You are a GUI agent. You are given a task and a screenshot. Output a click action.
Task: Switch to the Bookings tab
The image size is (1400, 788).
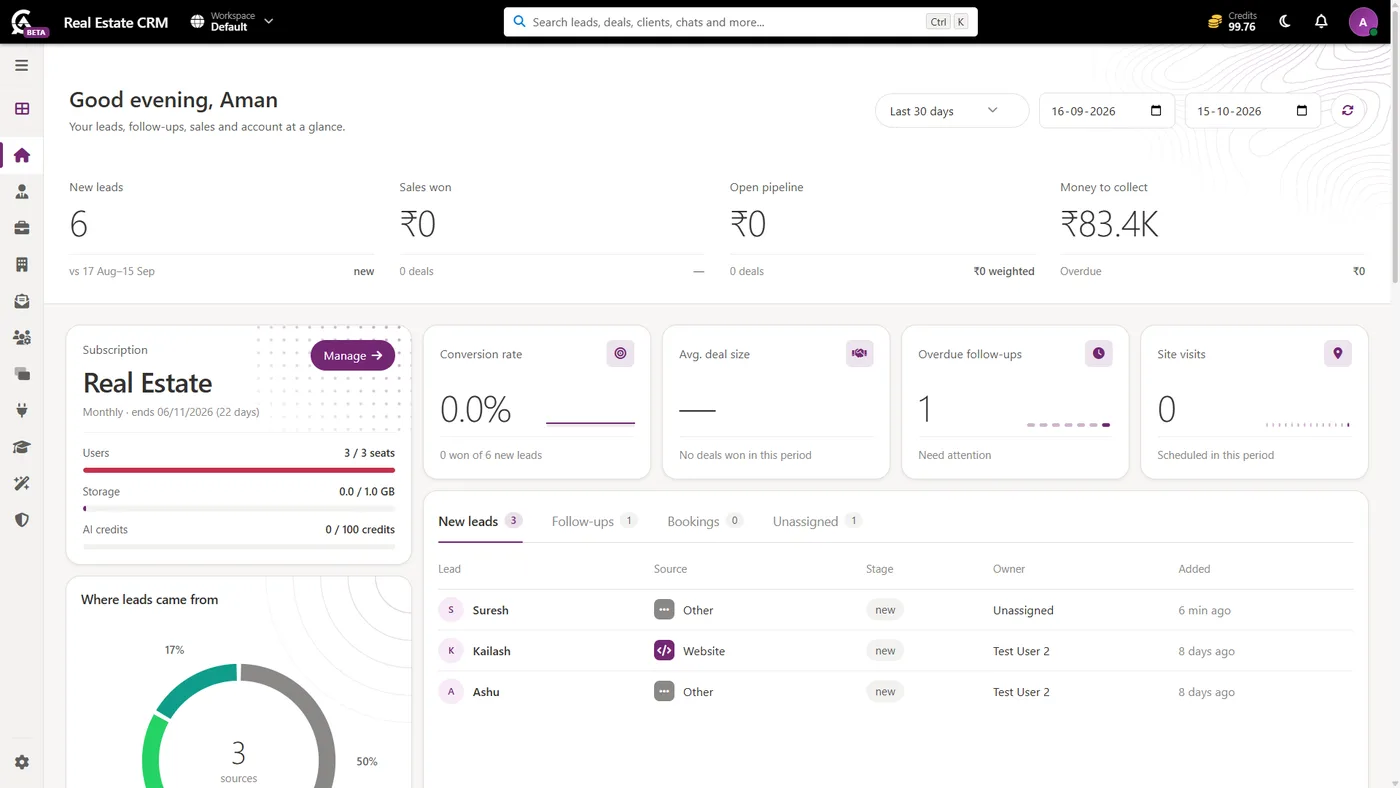click(x=705, y=521)
